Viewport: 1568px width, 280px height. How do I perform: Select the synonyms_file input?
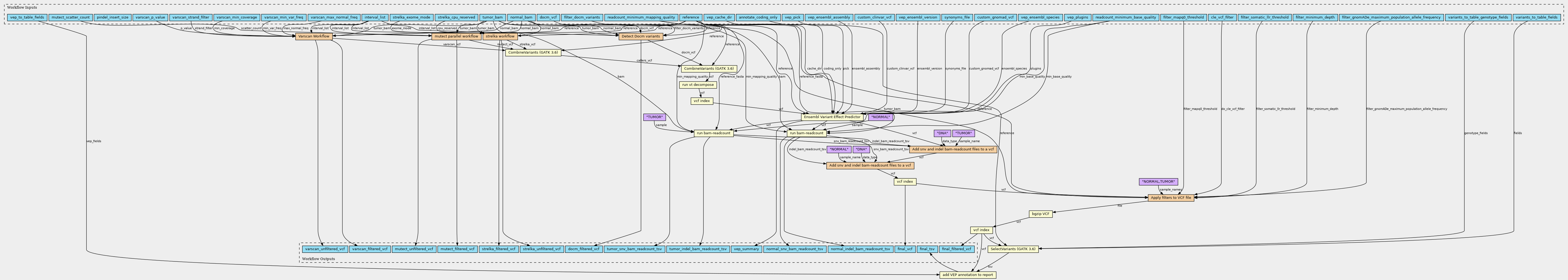[957, 18]
